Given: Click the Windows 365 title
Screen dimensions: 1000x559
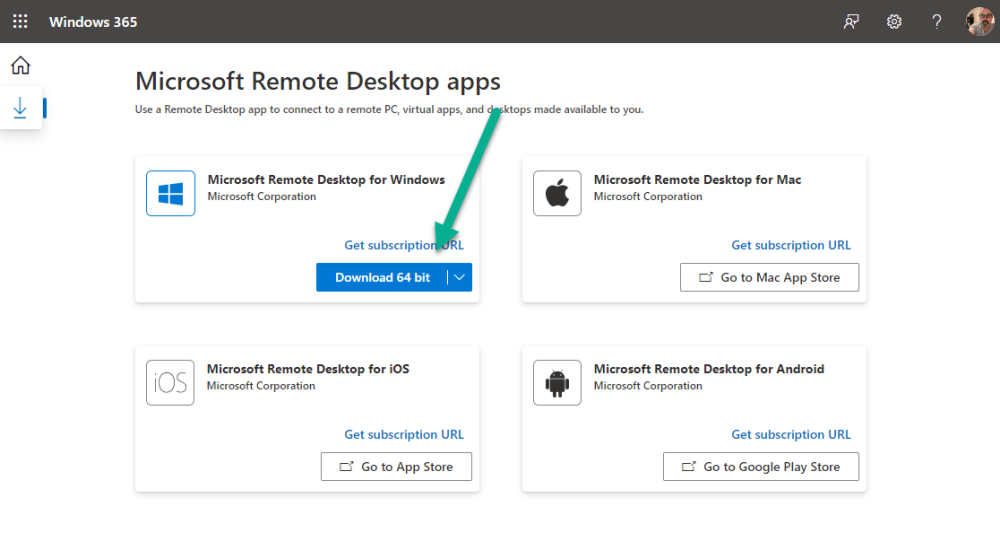Looking at the screenshot, I should (x=93, y=22).
